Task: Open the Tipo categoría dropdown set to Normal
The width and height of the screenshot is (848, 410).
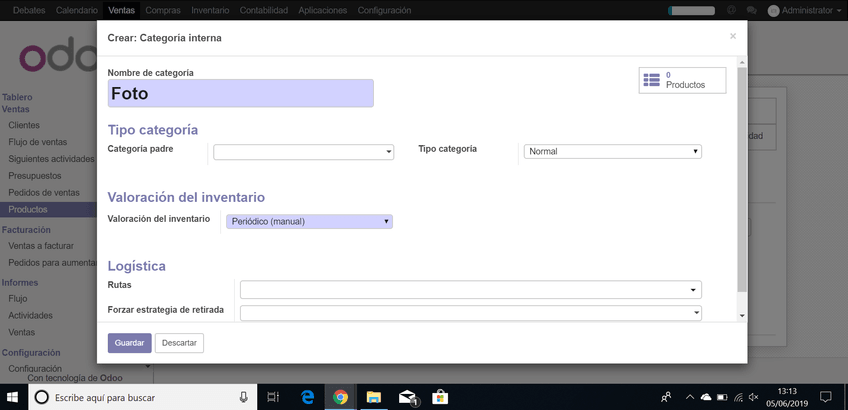Action: pos(612,152)
